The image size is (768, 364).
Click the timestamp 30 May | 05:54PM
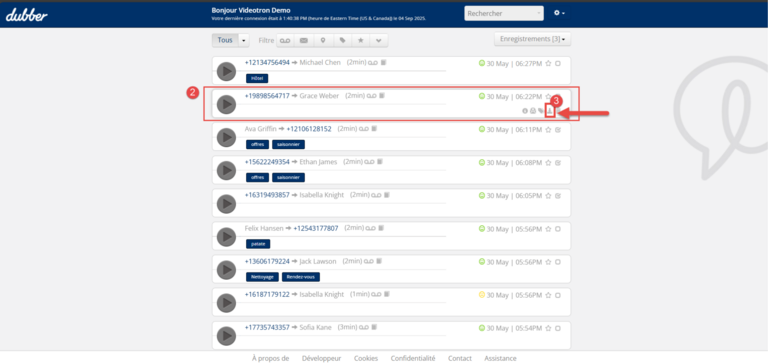pyautogui.click(x=514, y=328)
